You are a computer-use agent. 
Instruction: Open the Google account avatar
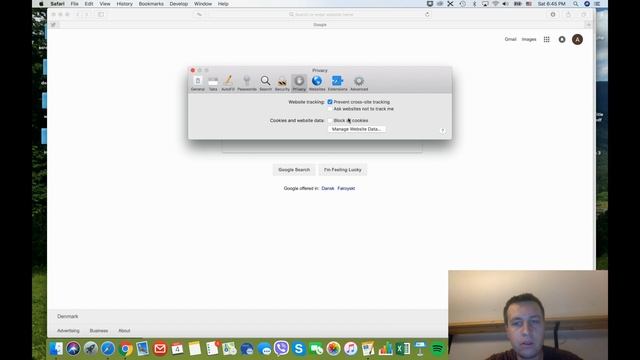[x=577, y=39]
